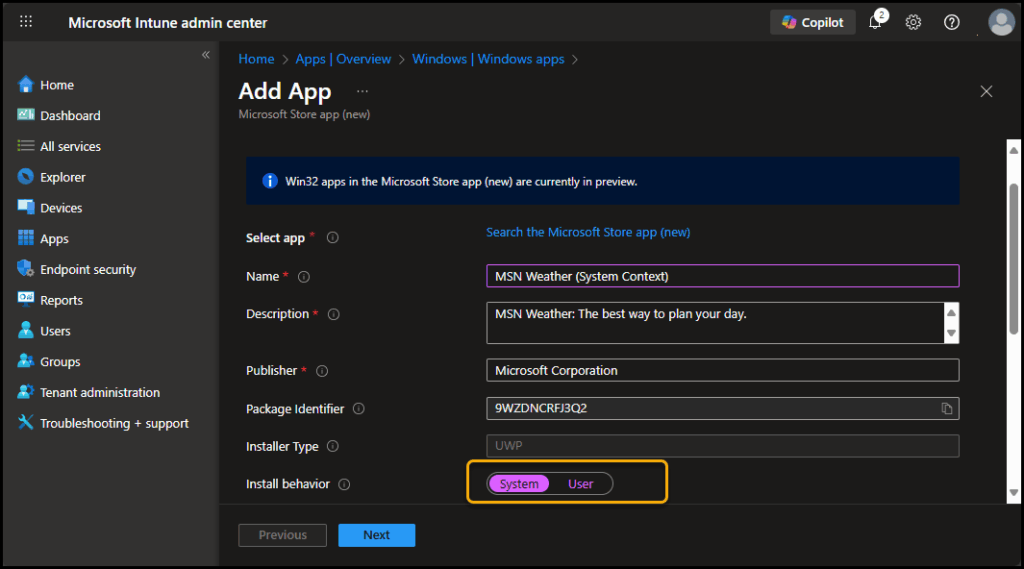Set install behavior to System
This screenshot has height=569, width=1024.
tap(519, 484)
